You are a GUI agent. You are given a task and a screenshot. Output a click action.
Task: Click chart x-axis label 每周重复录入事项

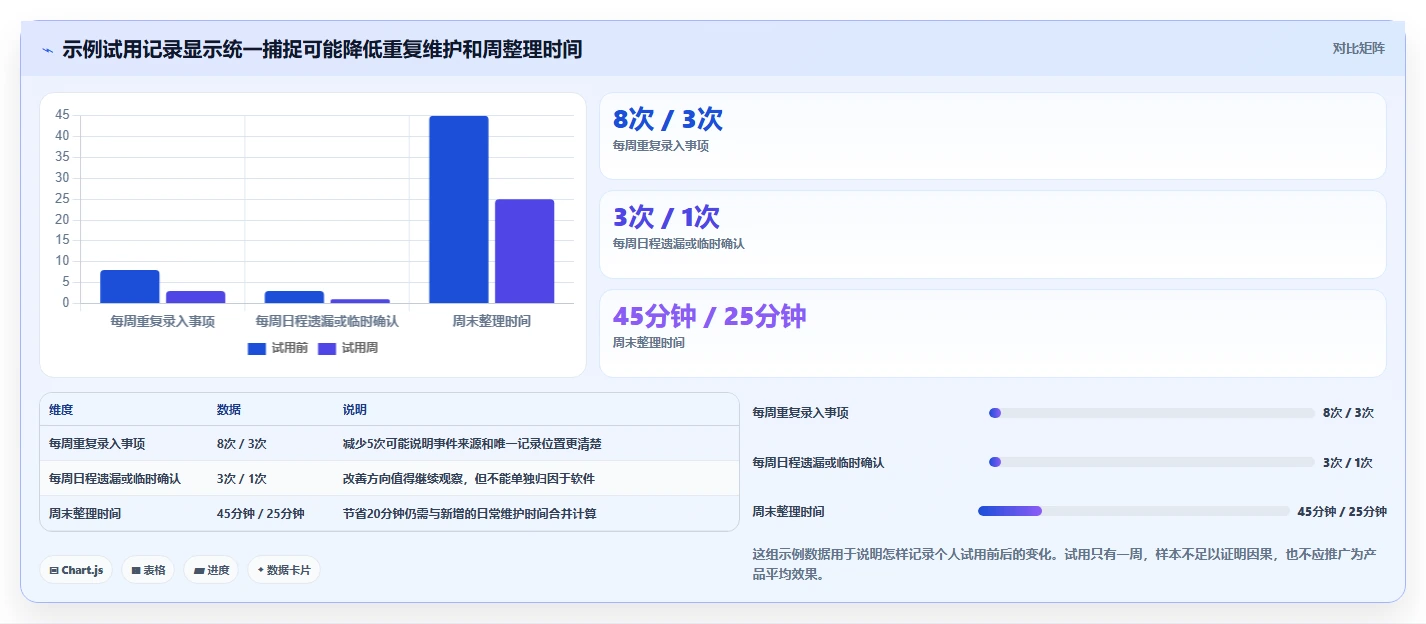[162, 321]
